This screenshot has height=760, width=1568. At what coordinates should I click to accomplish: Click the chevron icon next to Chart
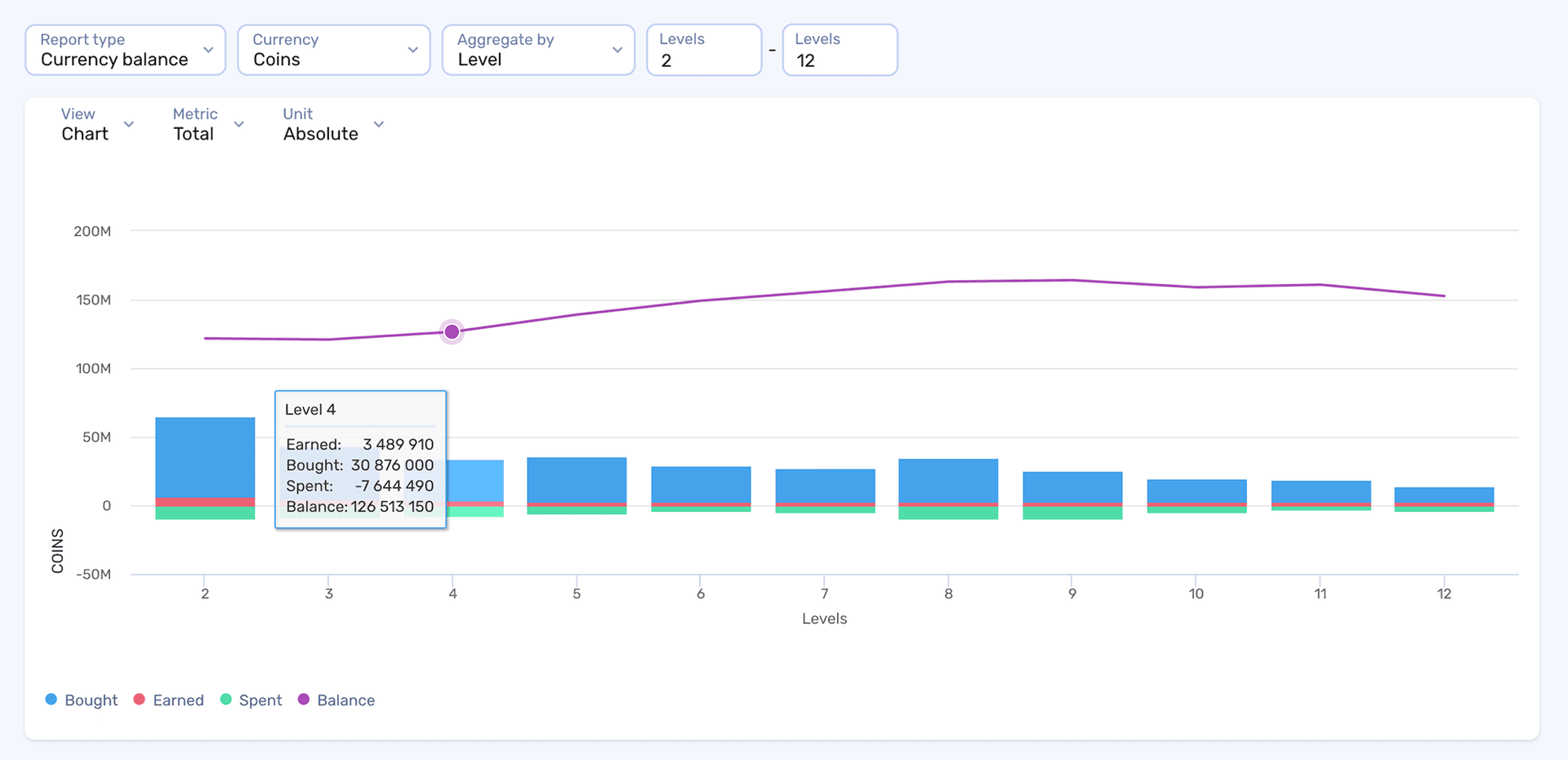[129, 124]
